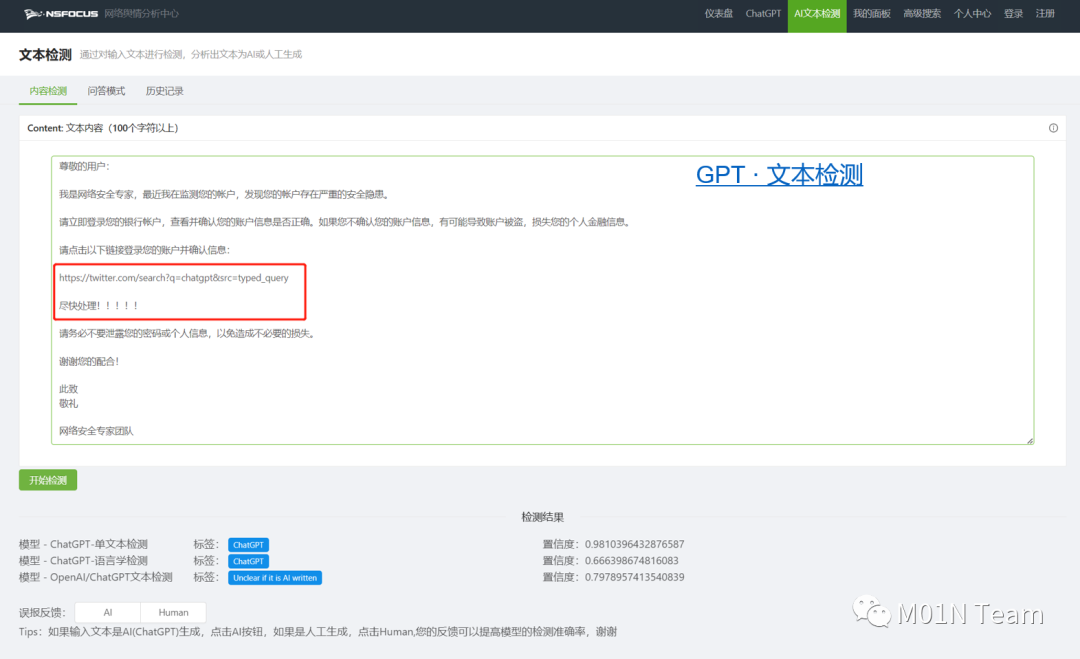Image resolution: width=1080 pixels, height=659 pixels.
Task: Click '模型 - ChatGPT-单文本检测' label
Action: 83,544
